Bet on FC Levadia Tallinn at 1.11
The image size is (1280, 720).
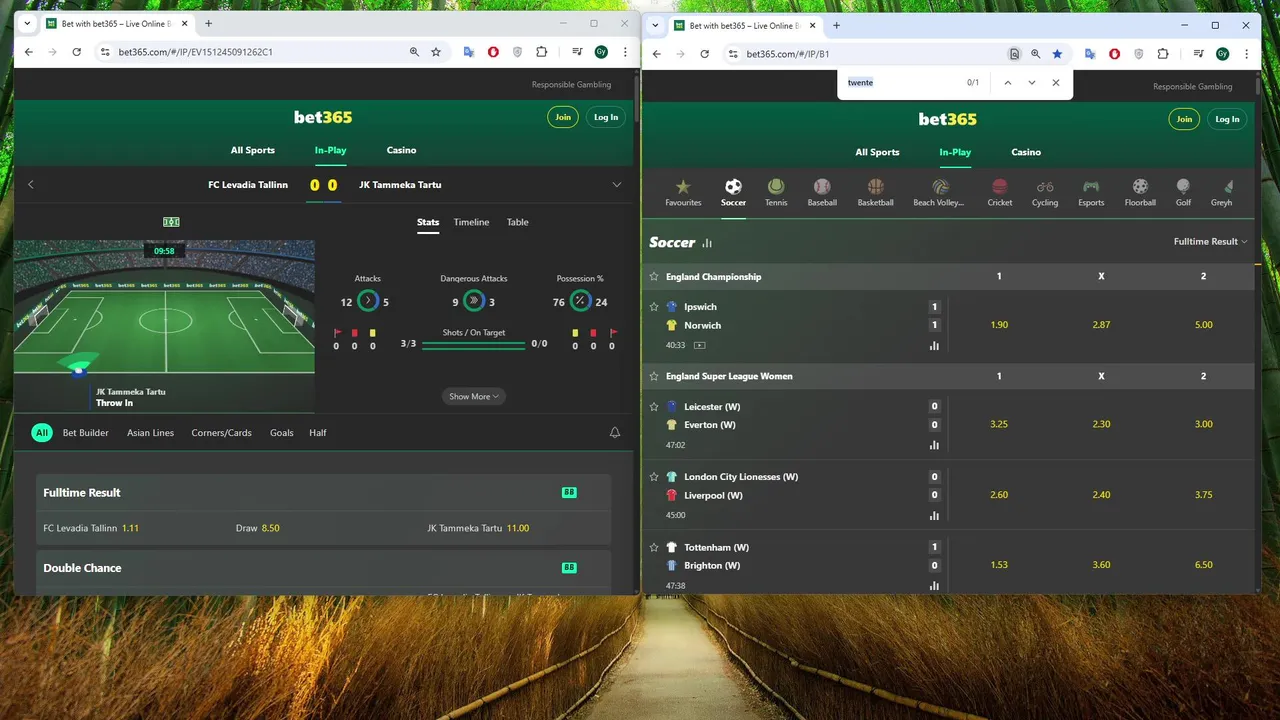91,527
